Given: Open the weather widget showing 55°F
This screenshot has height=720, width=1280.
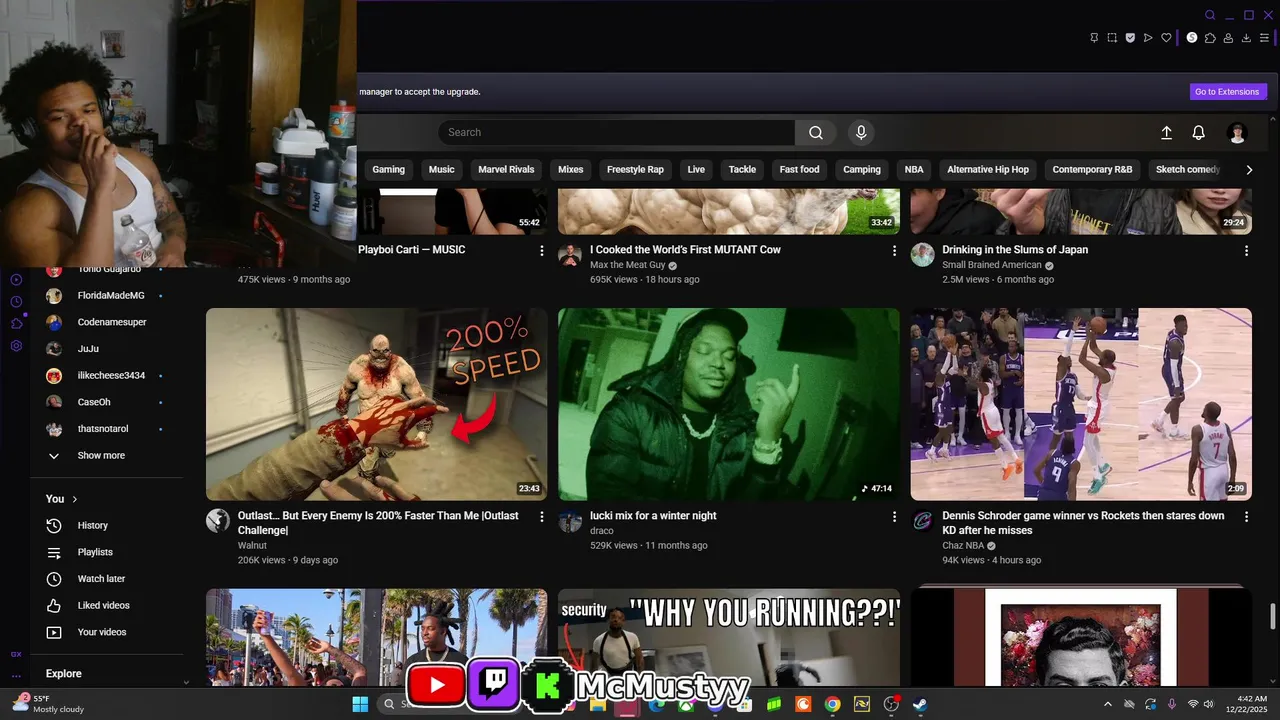Looking at the screenshot, I should [48, 704].
